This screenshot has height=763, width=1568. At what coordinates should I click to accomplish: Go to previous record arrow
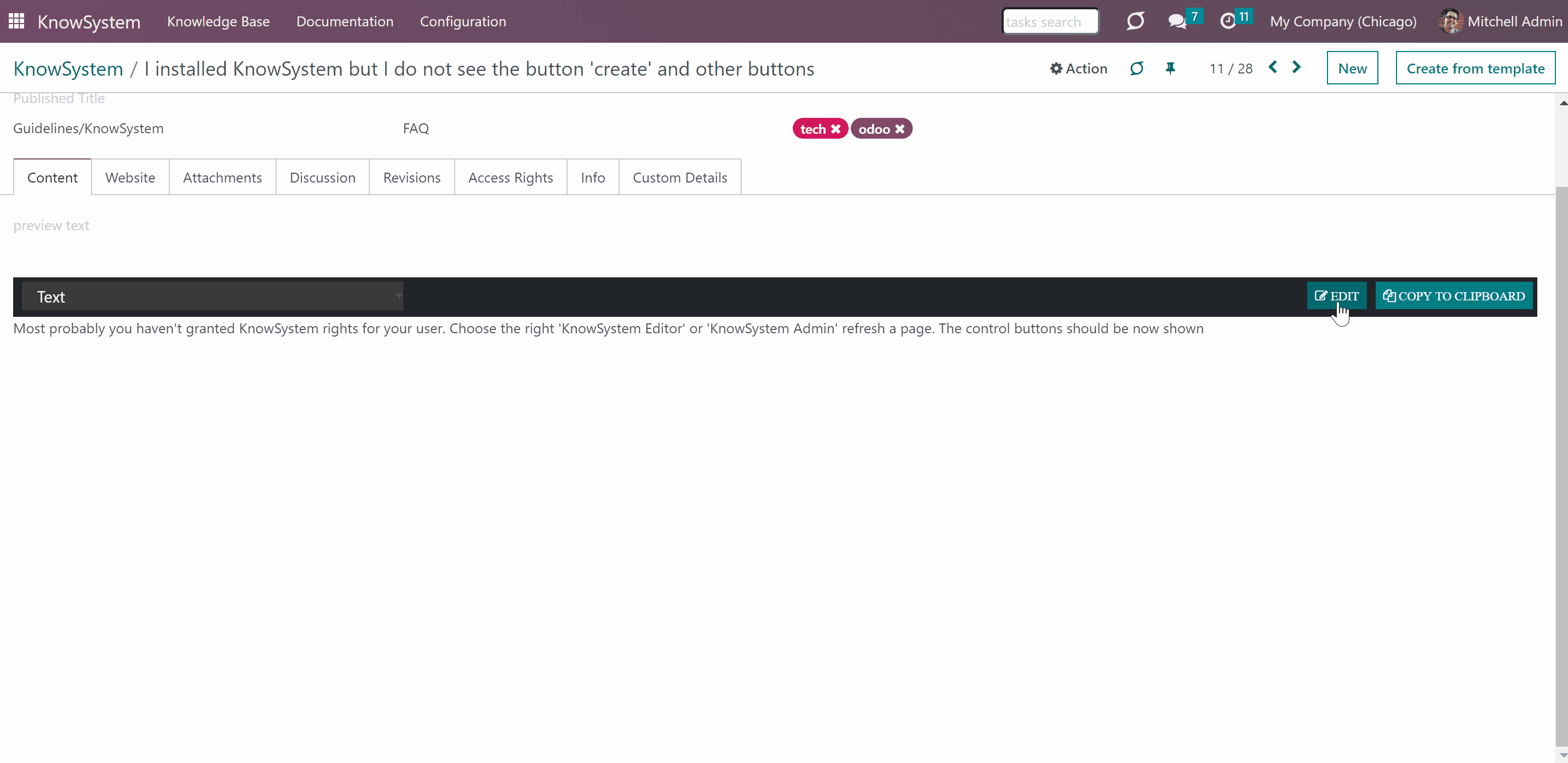(1273, 67)
